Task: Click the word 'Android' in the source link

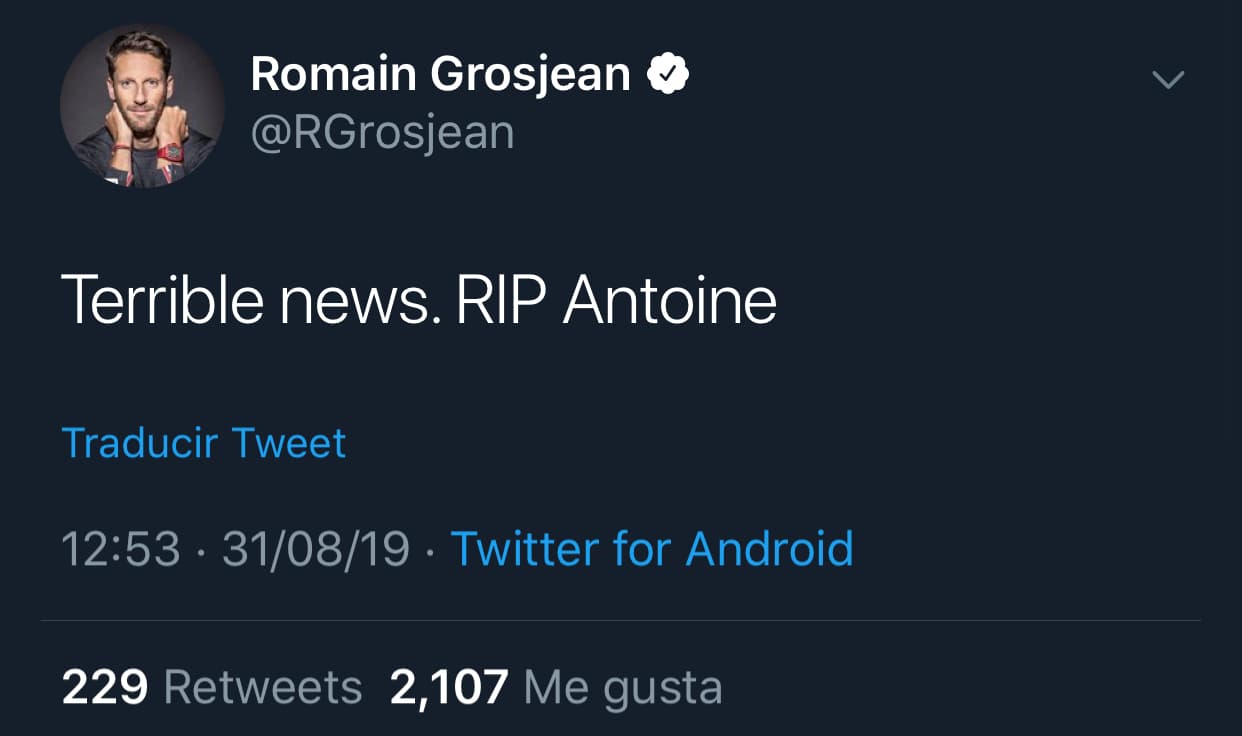Action: pos(770,549)
